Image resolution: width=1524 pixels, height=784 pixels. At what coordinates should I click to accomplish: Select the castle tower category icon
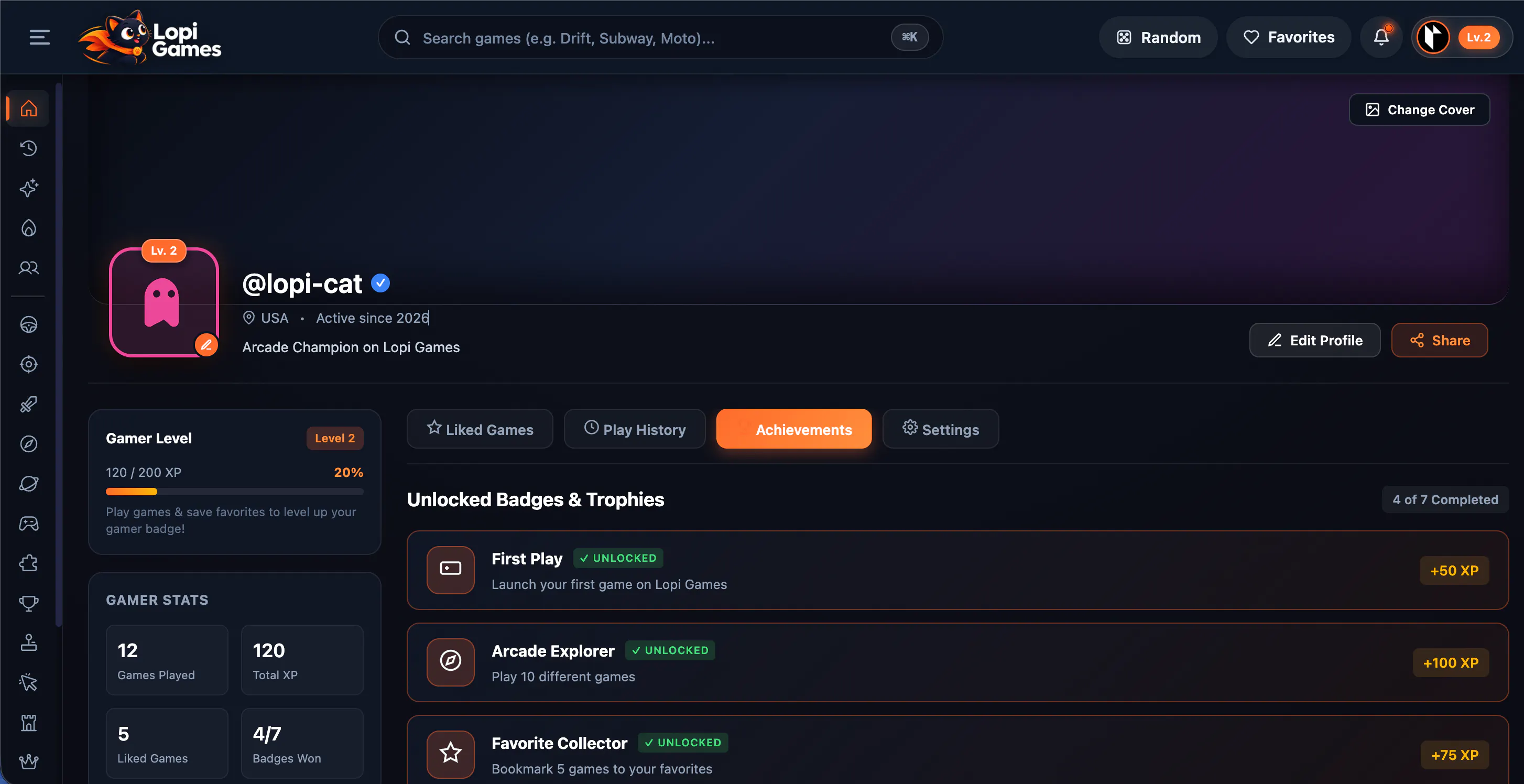28,723
